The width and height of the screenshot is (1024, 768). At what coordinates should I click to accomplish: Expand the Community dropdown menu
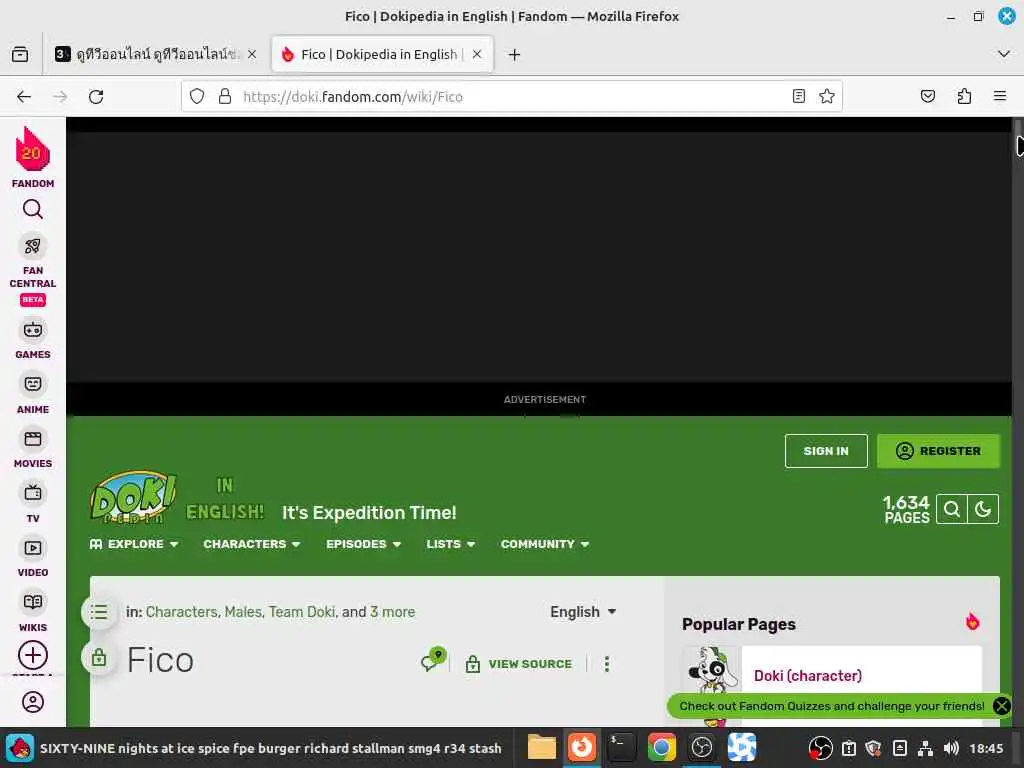545,544
